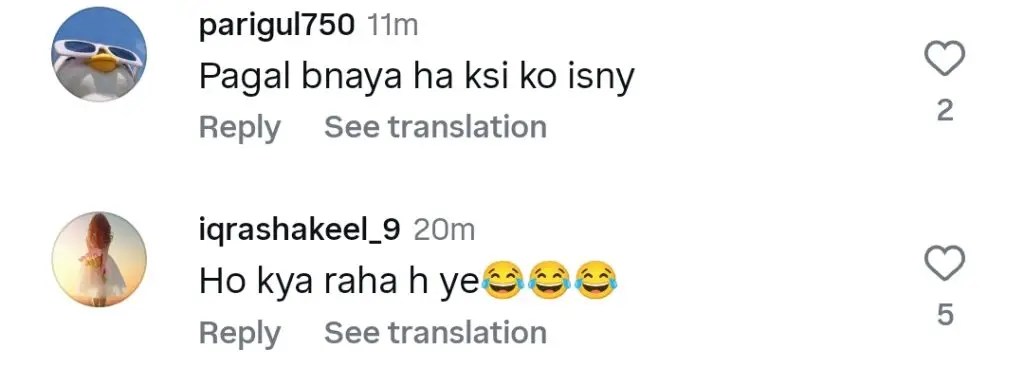Open iqrashakeel_9's profile picture avatar
This screenshot has width=1024, height=386.
[x=99, y=259]
